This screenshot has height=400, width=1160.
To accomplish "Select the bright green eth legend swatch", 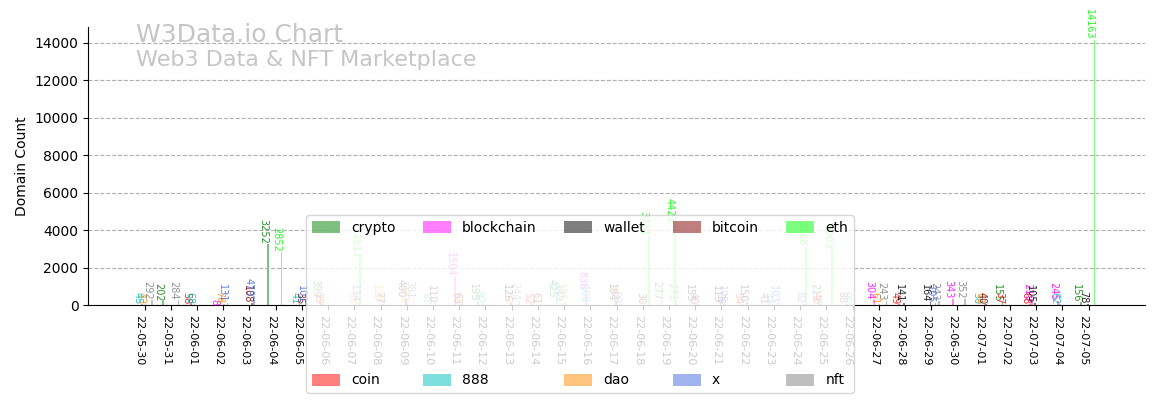I will [800, 228].
